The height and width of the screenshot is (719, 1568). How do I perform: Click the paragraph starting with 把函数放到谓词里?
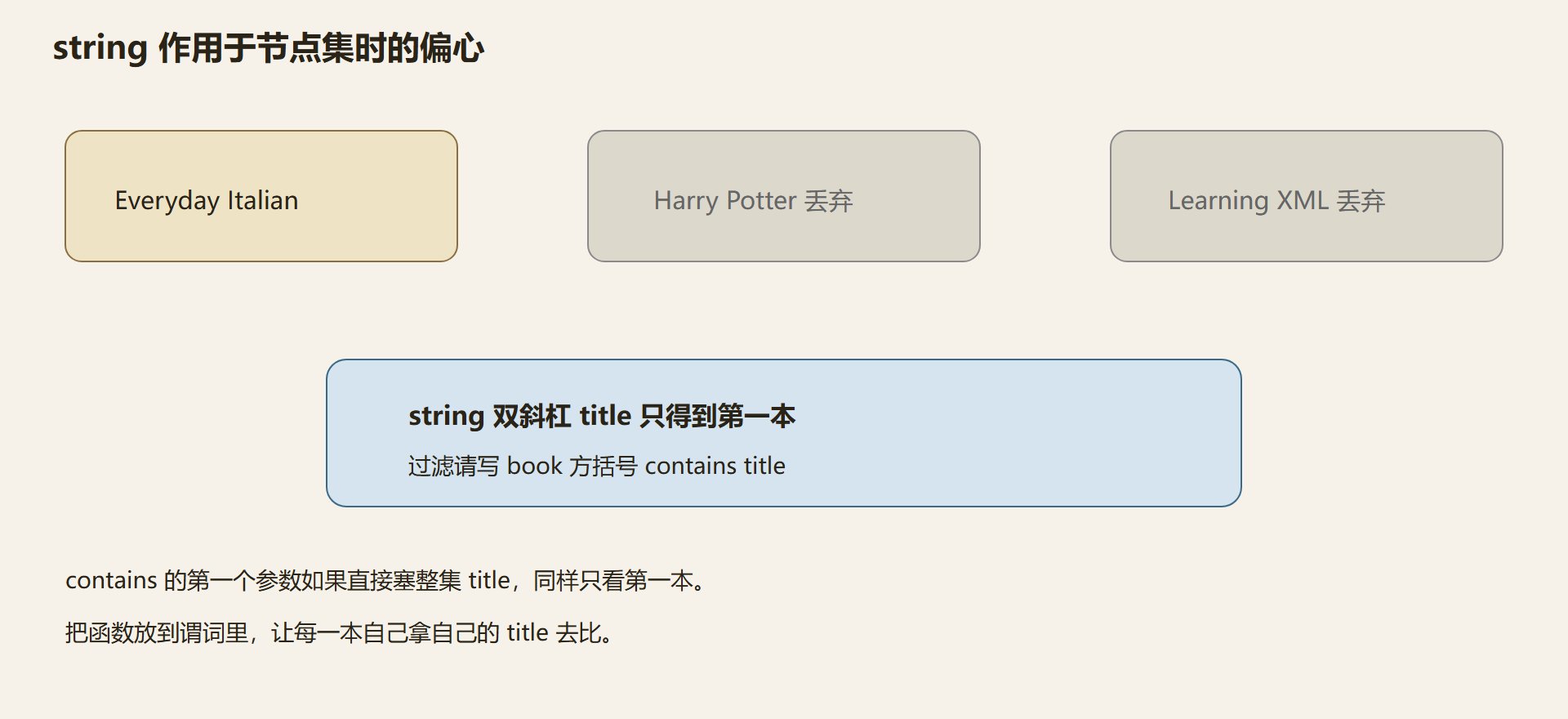pos(341,633)
